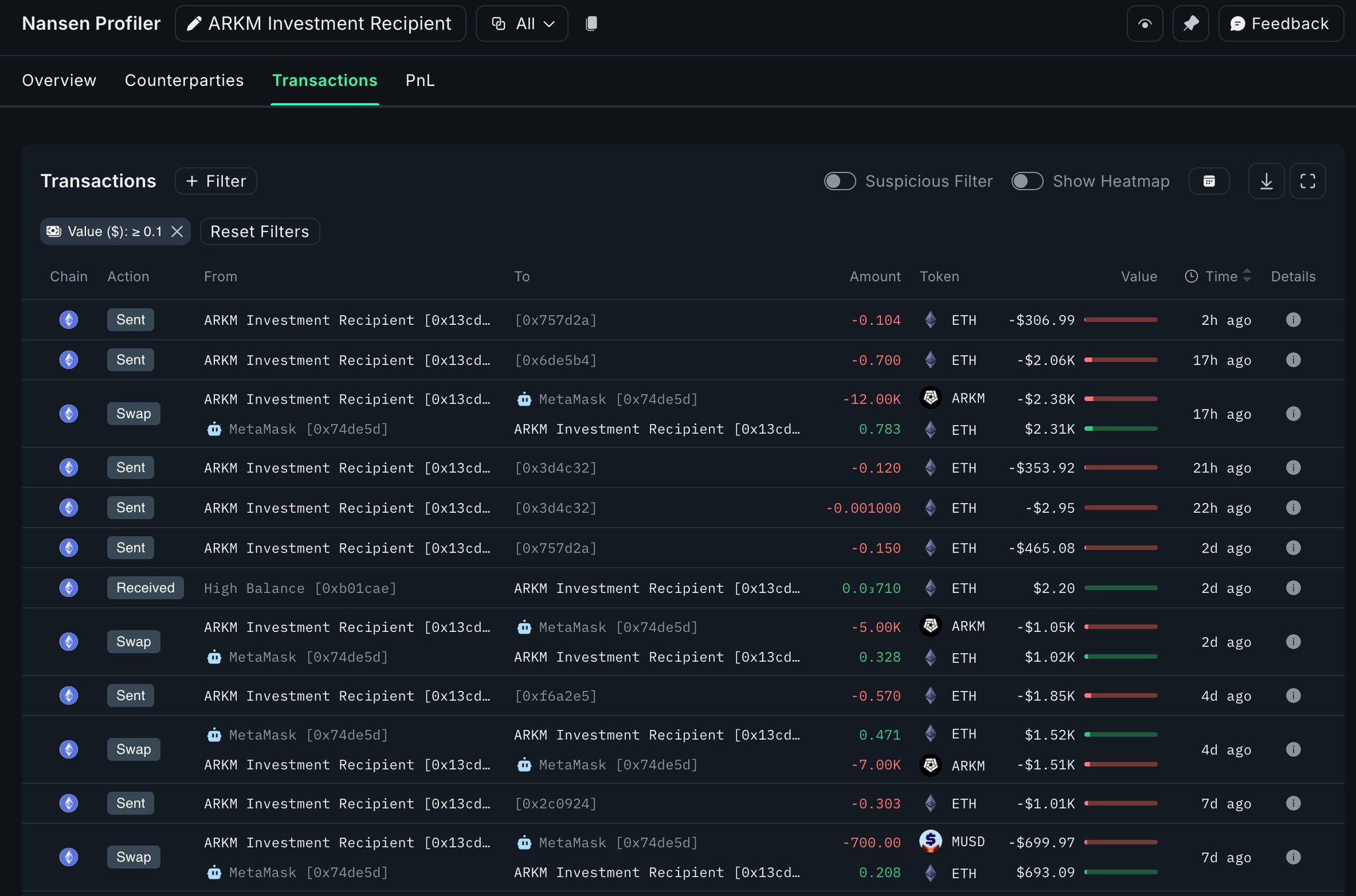The image size is (1356, 896).
Task: Open the All chains dropdown
Action: pyautogui.click(x=522, y=24)
